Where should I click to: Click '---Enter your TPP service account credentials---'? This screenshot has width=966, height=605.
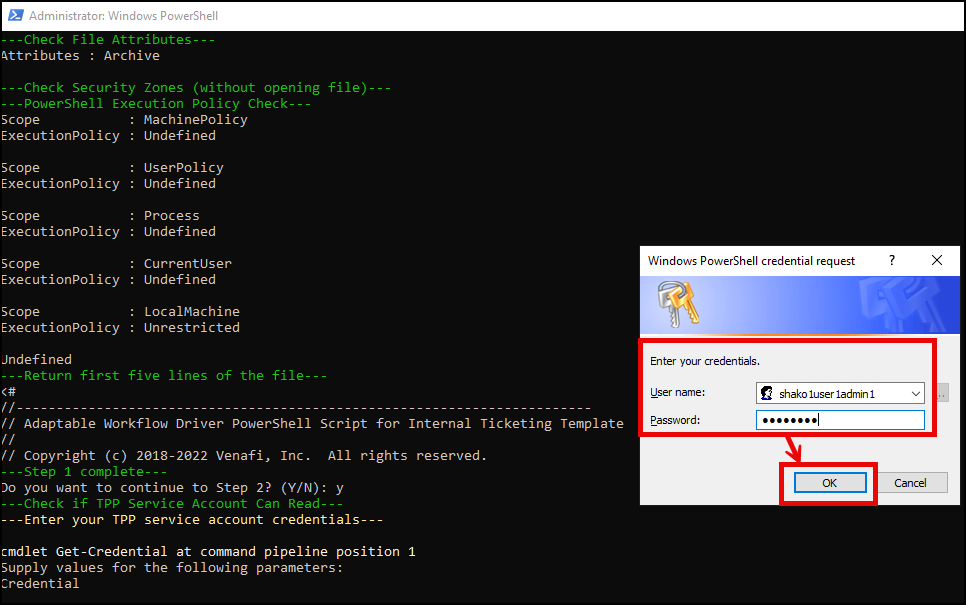(x=192, y=520)
